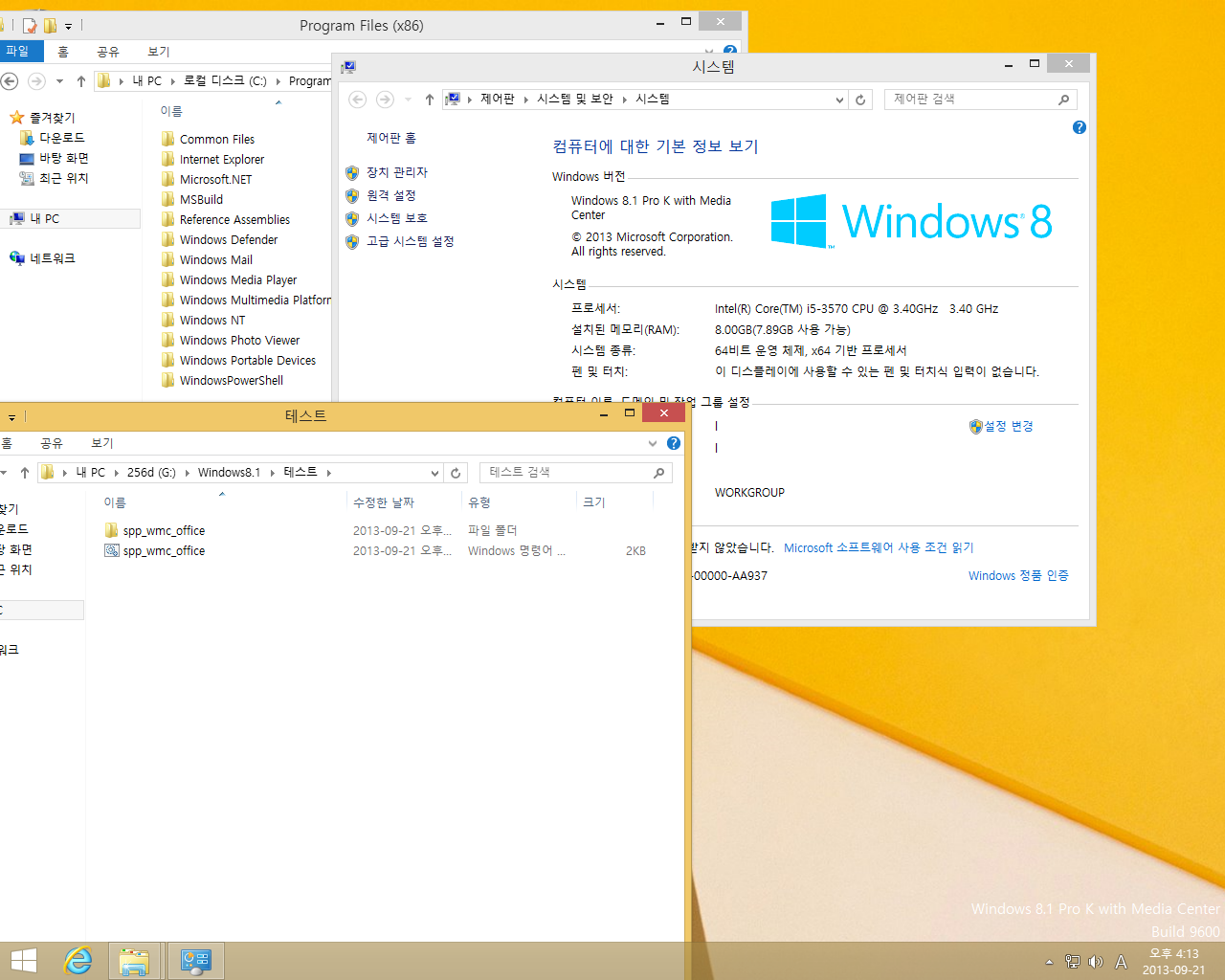1225x980 pixels.
Task: Select Windows Portable Devices folder
Action: [x=248, y=361]
